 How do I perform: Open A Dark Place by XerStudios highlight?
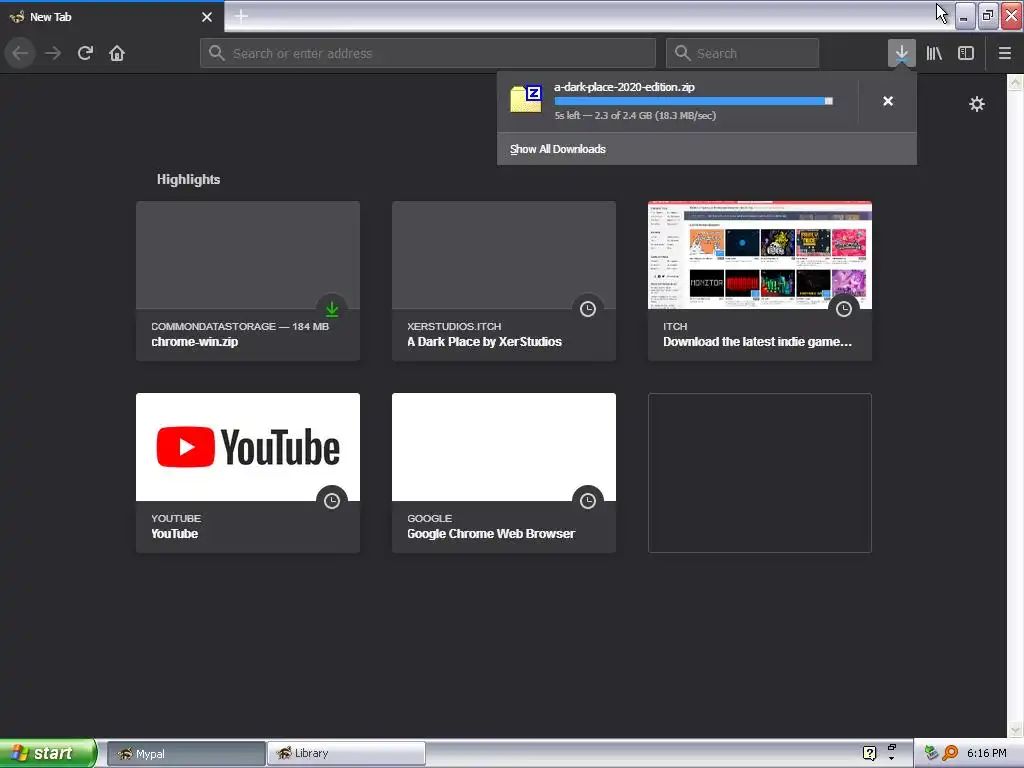[x=504, y=281]
